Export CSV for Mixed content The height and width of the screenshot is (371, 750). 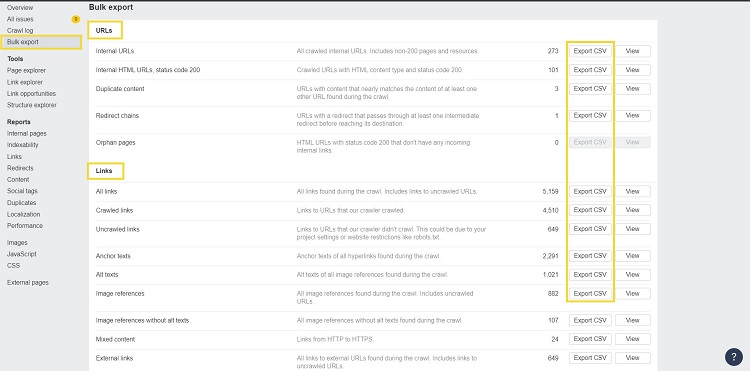click(x=590, y=339)
